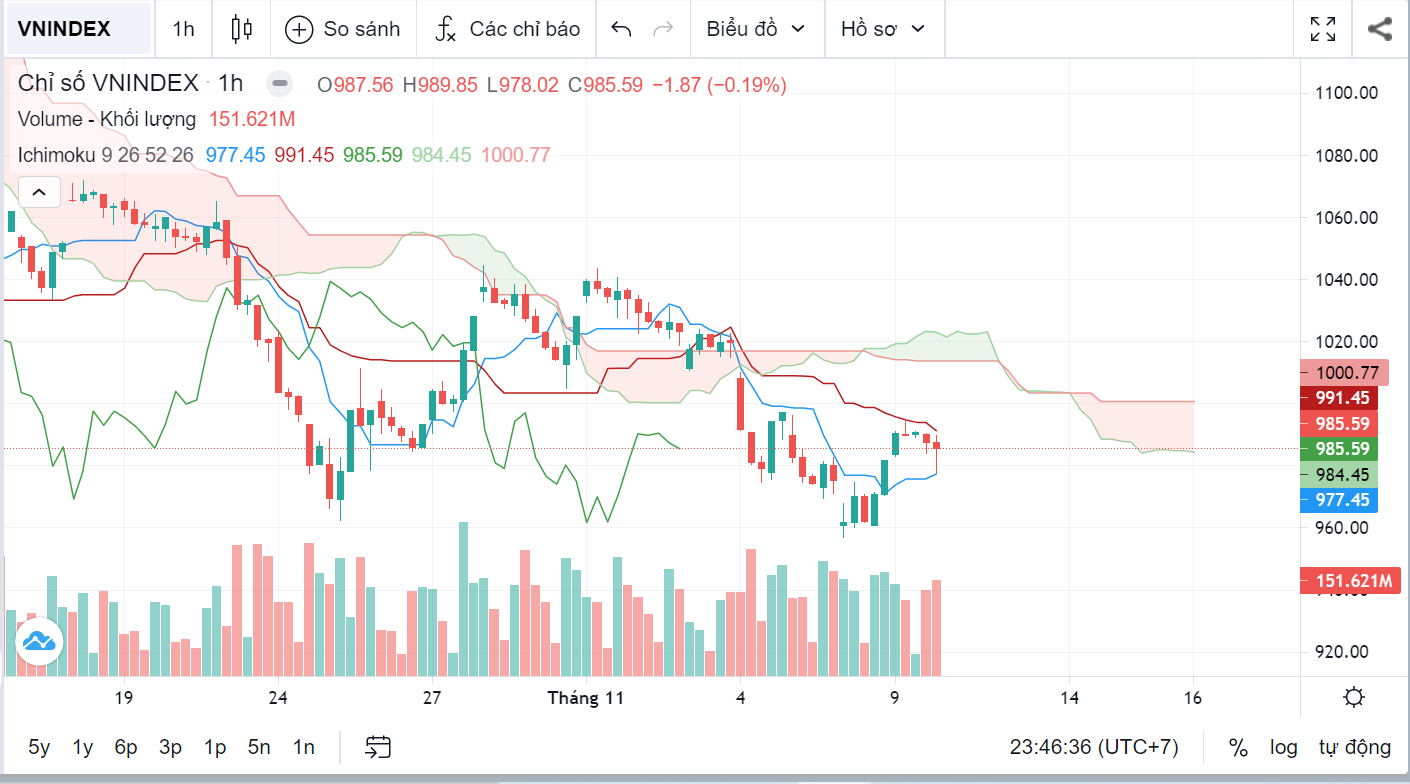Toggle percentage scale with % button

pyautogui.click(x=1238, y=747)
